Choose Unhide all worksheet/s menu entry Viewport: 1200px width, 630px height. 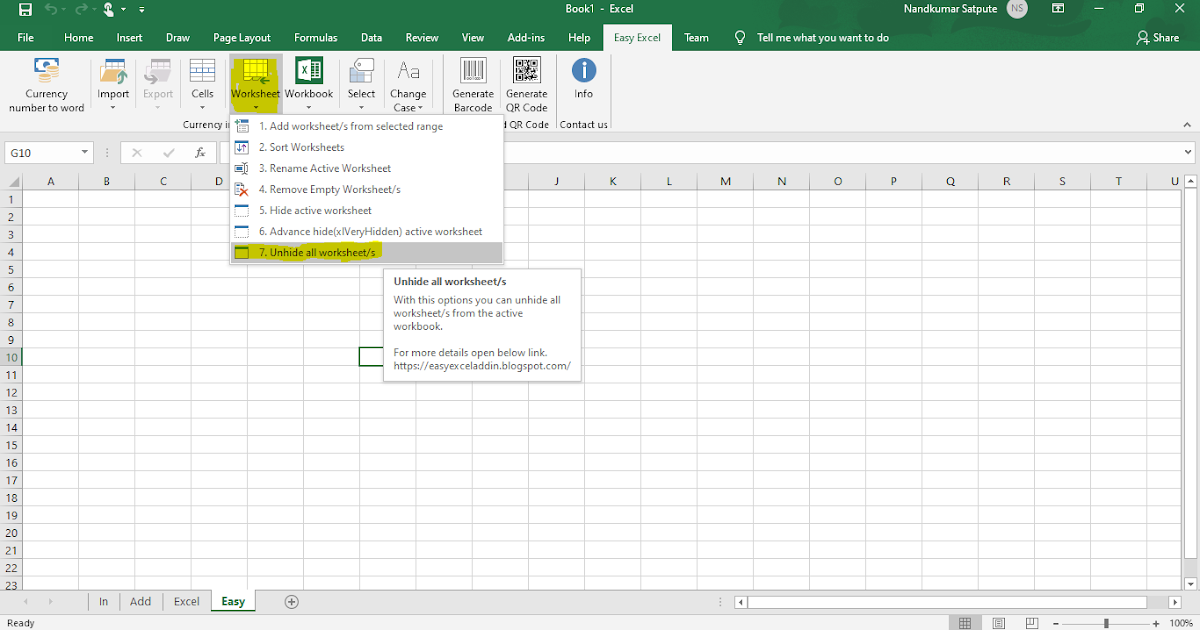coord(320,252)
